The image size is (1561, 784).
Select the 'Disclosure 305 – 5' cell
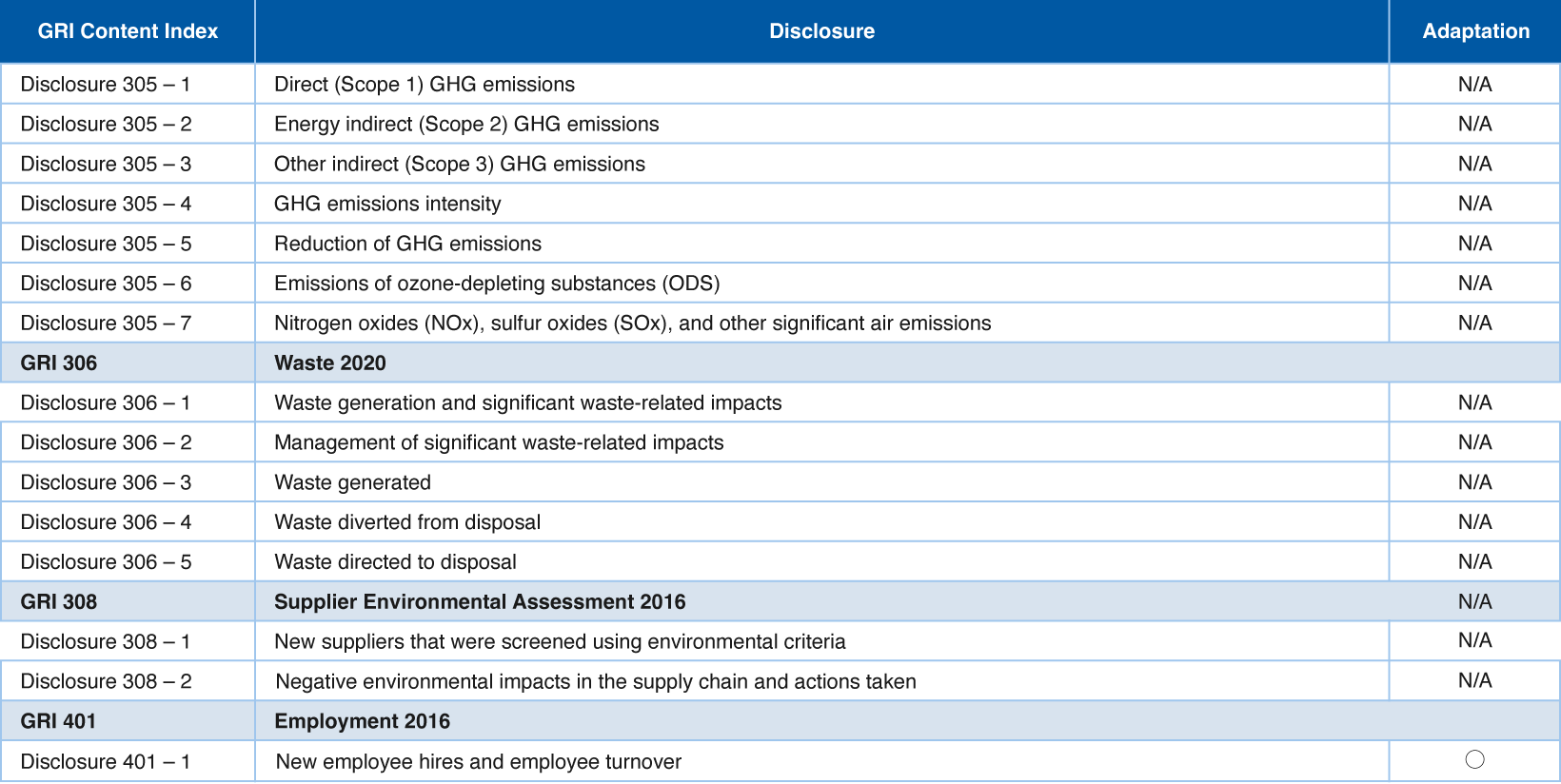tap(128, 244)
